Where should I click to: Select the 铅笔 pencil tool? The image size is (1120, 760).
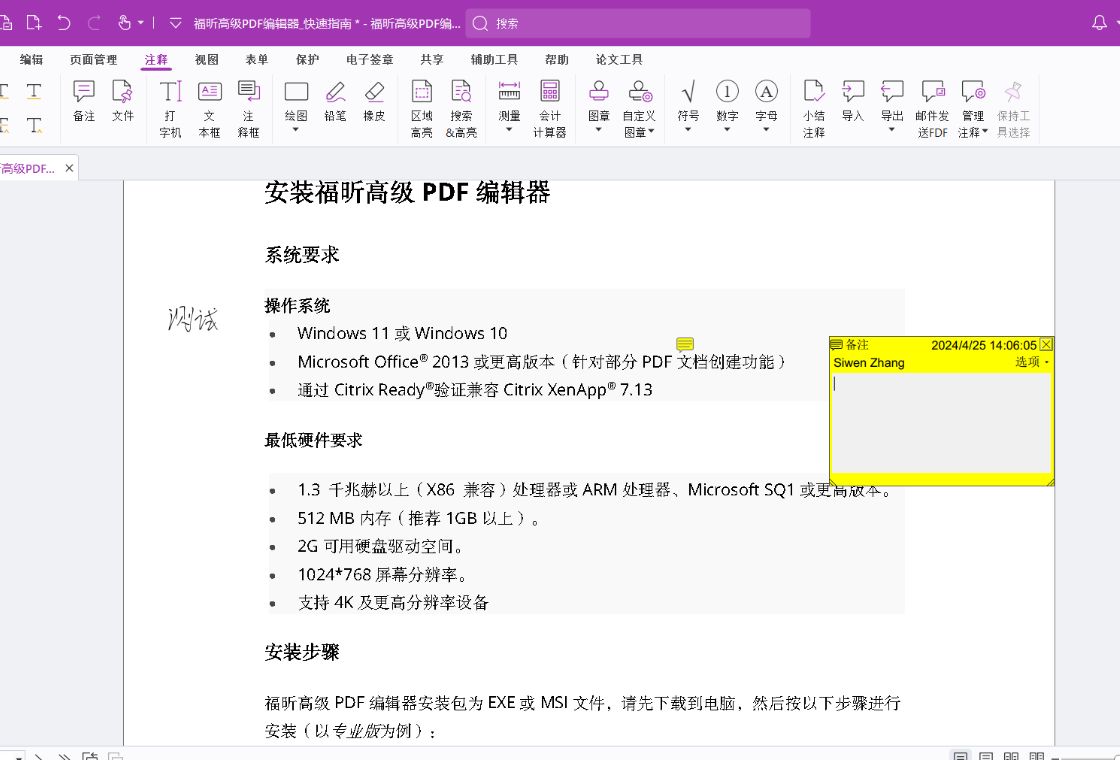point(335,101)
